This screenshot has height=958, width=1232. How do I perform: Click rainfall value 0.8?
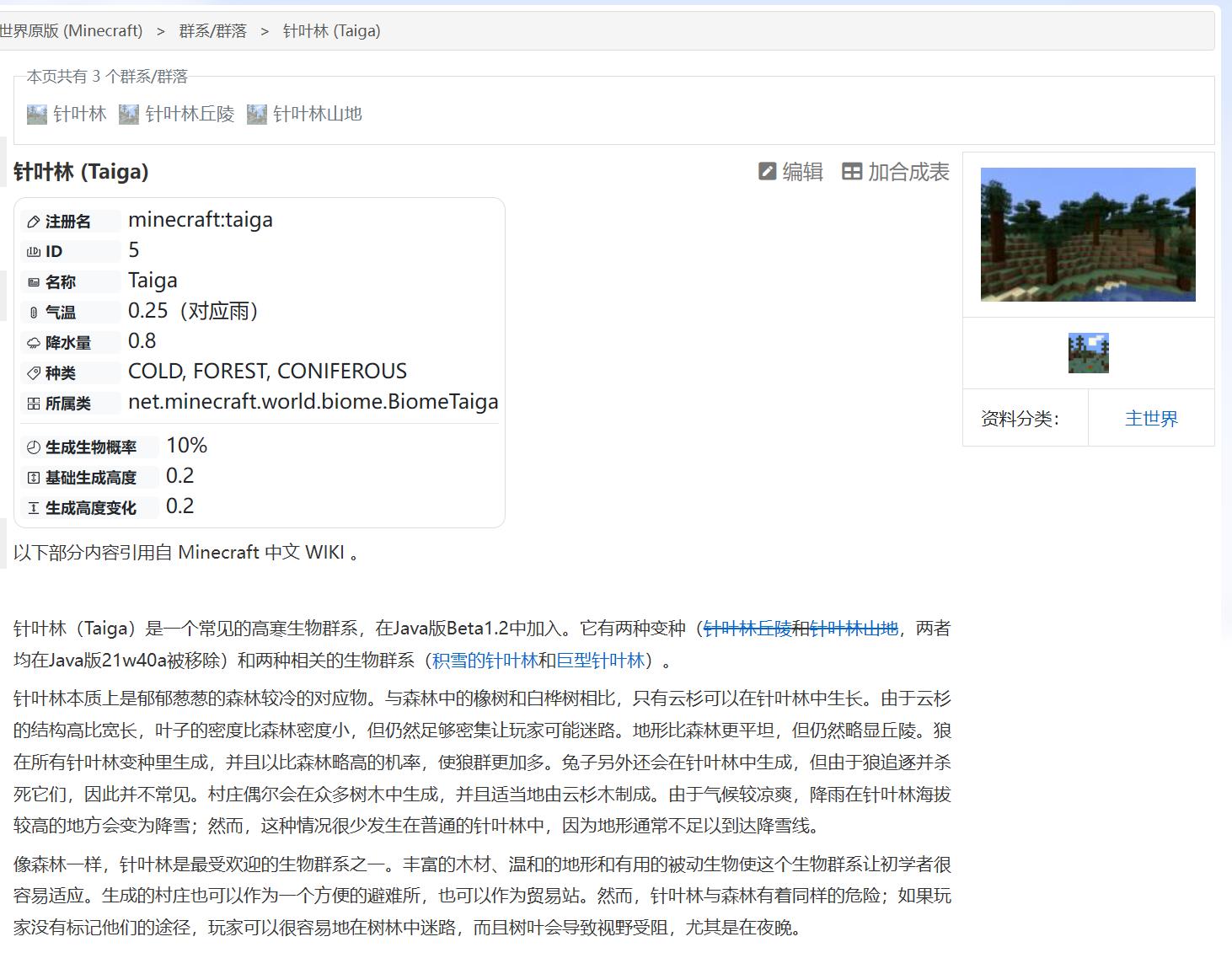point(142,341)
